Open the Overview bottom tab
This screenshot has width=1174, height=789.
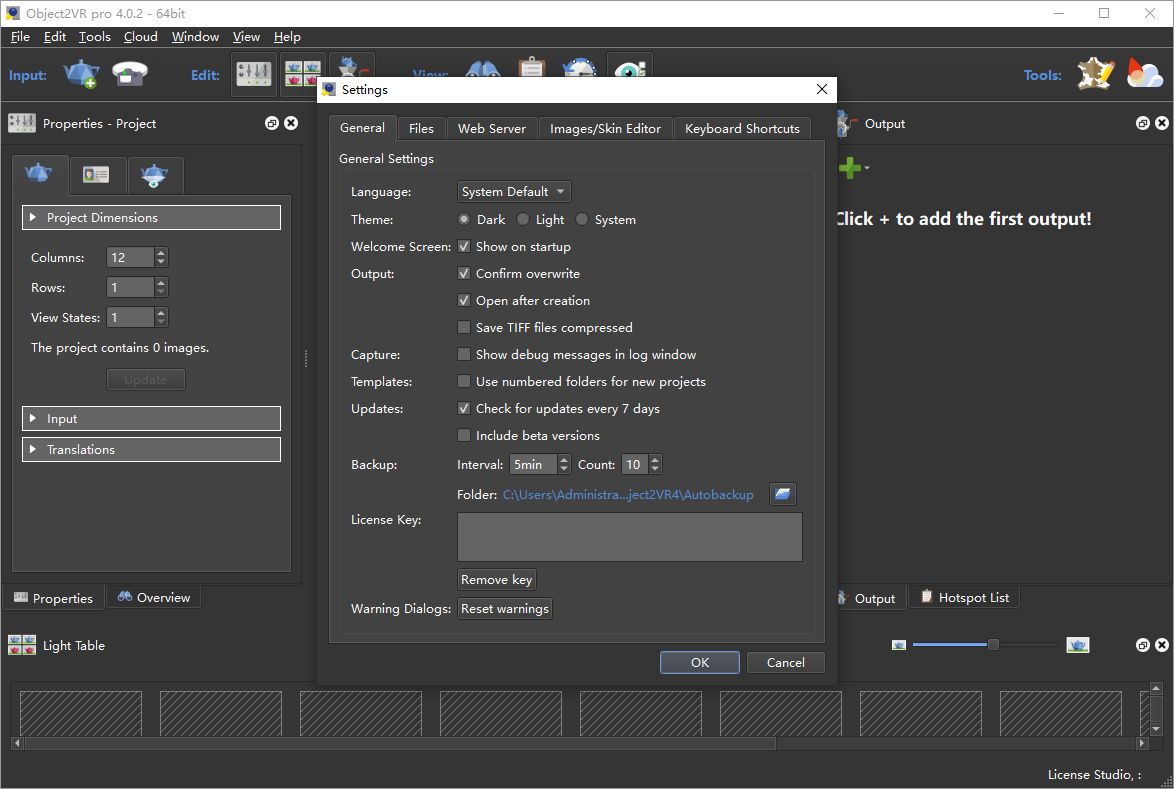153,597
